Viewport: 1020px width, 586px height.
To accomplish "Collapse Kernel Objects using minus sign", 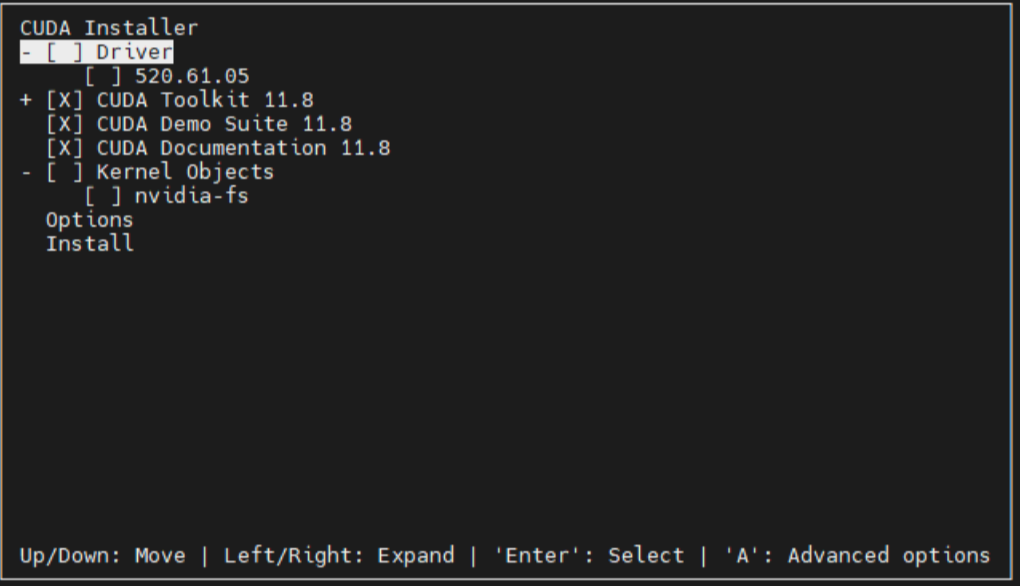I will [26, 172].
